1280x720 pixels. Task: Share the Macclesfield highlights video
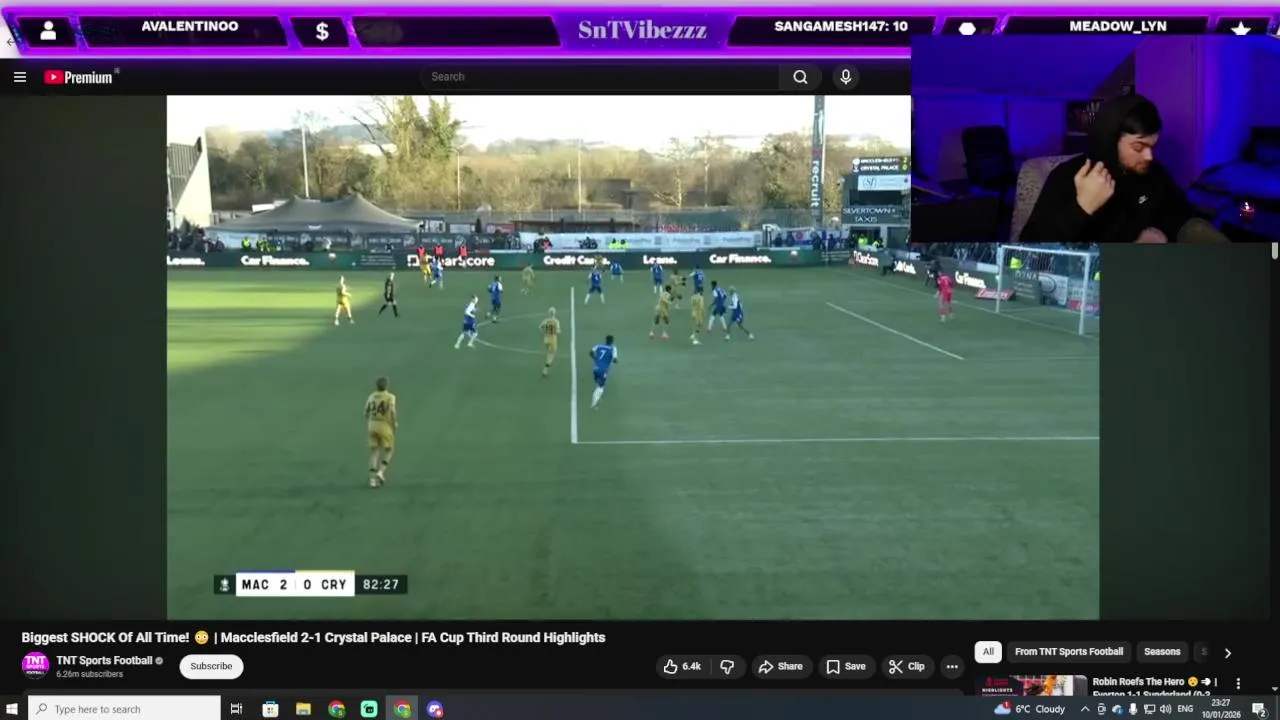[780, 666]
